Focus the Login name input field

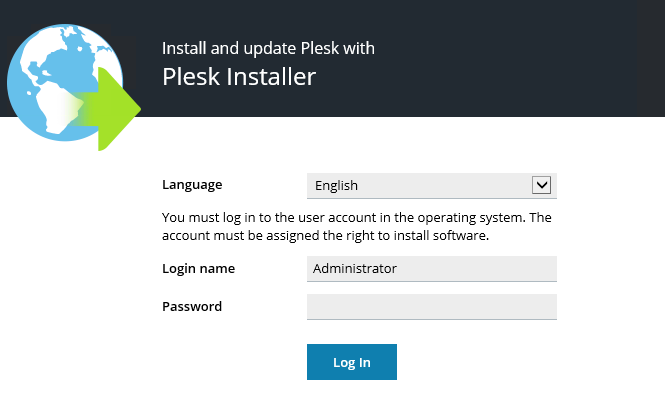431,268
